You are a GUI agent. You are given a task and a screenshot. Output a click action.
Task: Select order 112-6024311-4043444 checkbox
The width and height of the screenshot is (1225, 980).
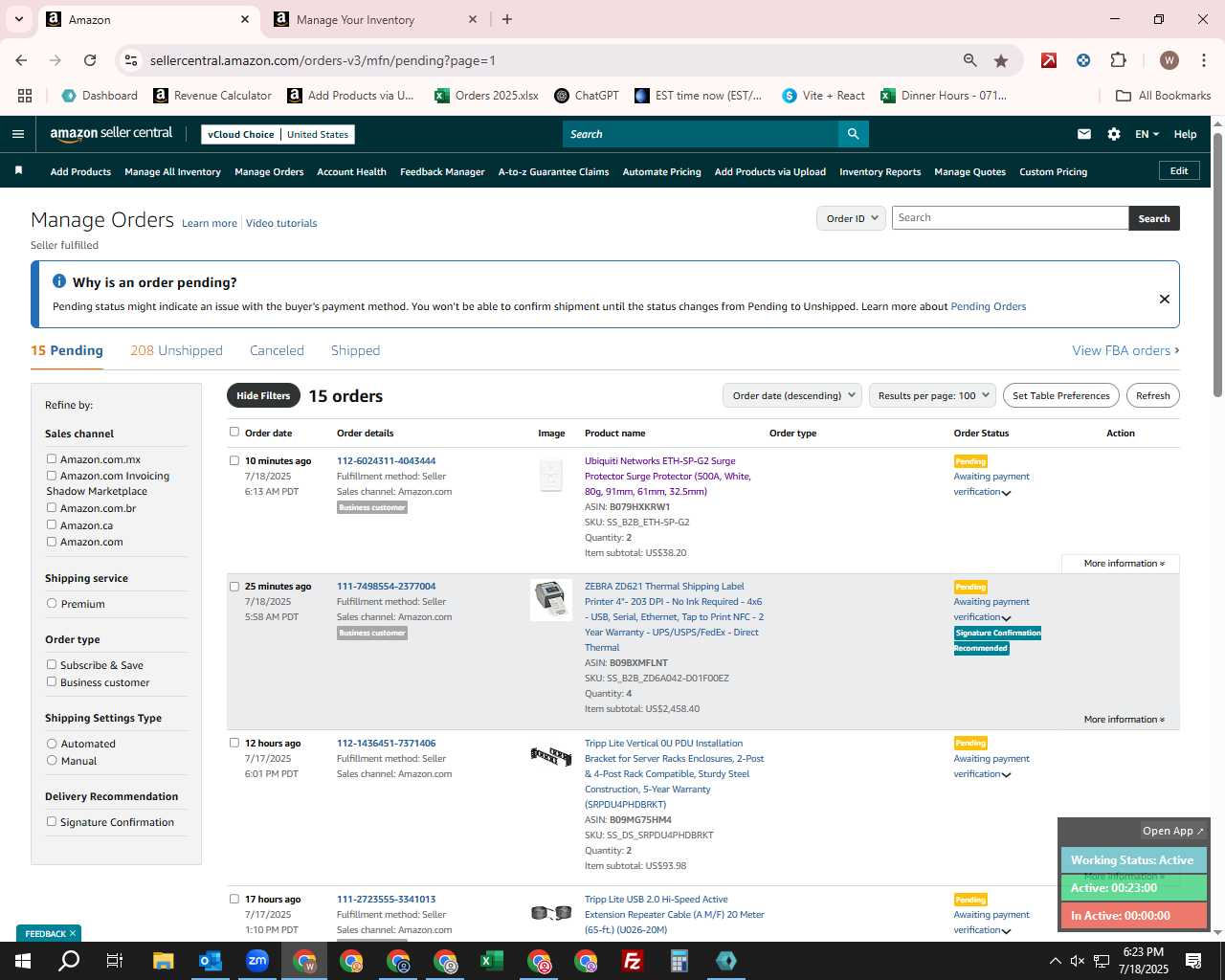point(234,460)
